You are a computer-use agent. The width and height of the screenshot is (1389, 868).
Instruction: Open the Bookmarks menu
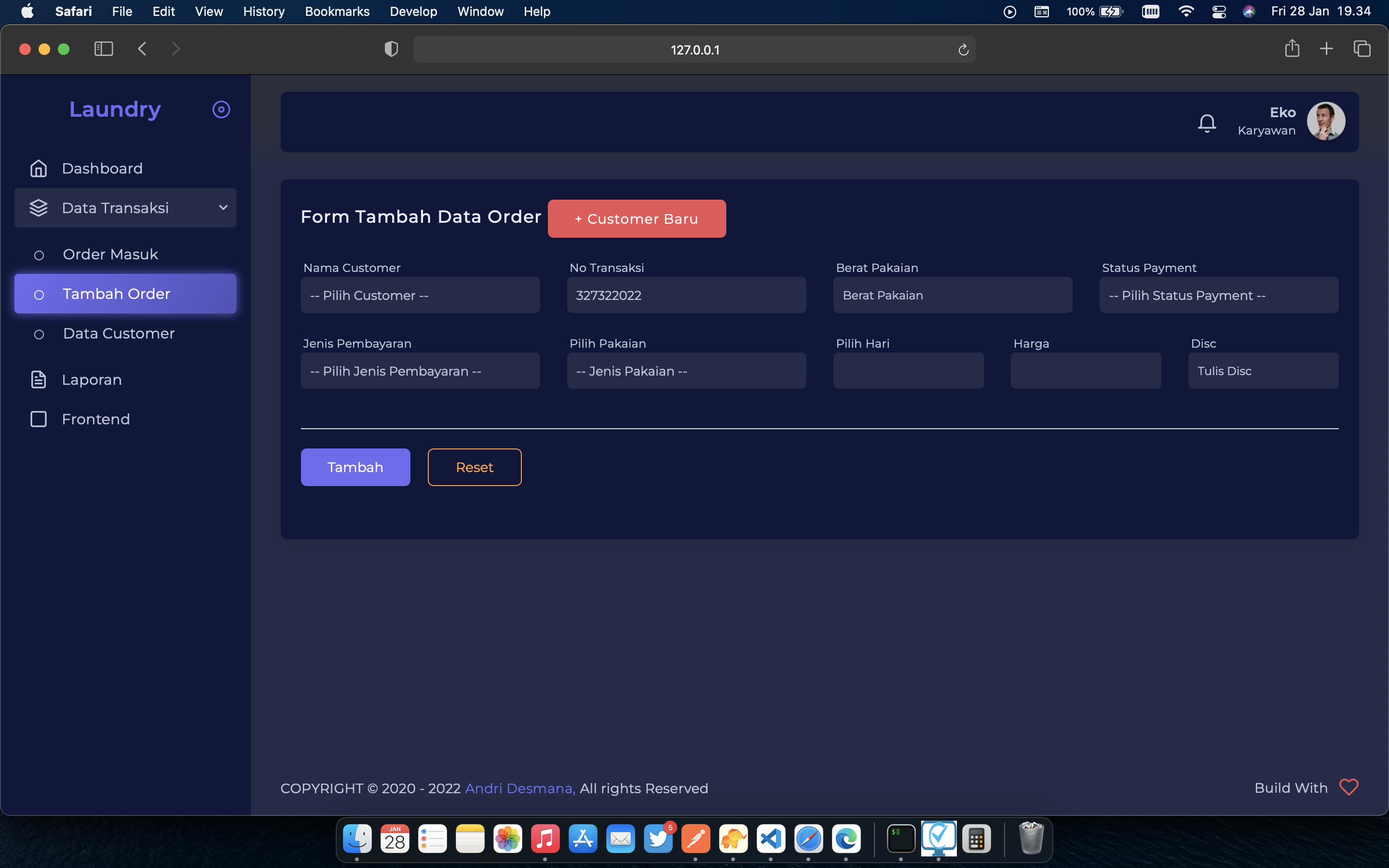click(x=337, y=12)
